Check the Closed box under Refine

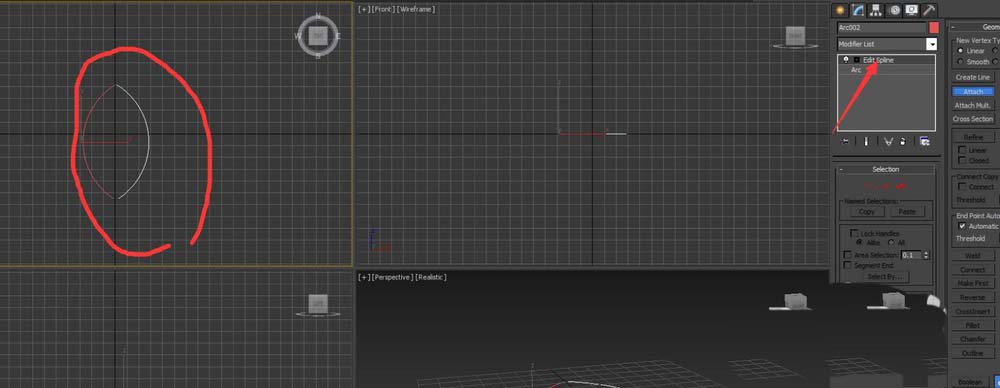[x=962, y=161]
